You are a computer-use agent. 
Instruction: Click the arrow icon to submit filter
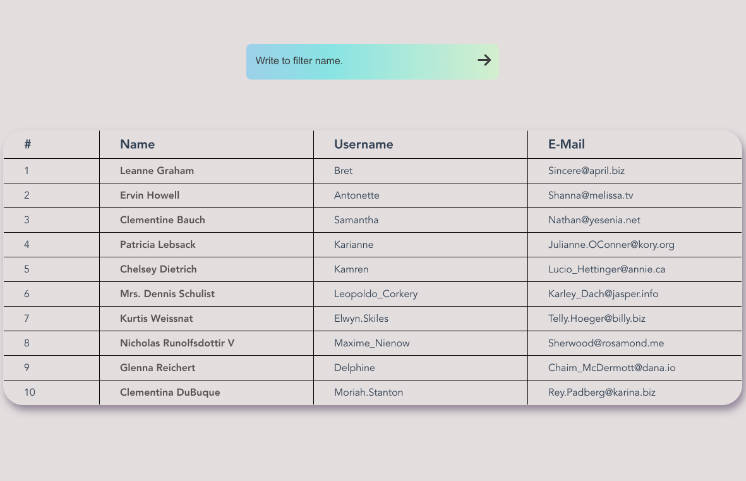point(484,60)
